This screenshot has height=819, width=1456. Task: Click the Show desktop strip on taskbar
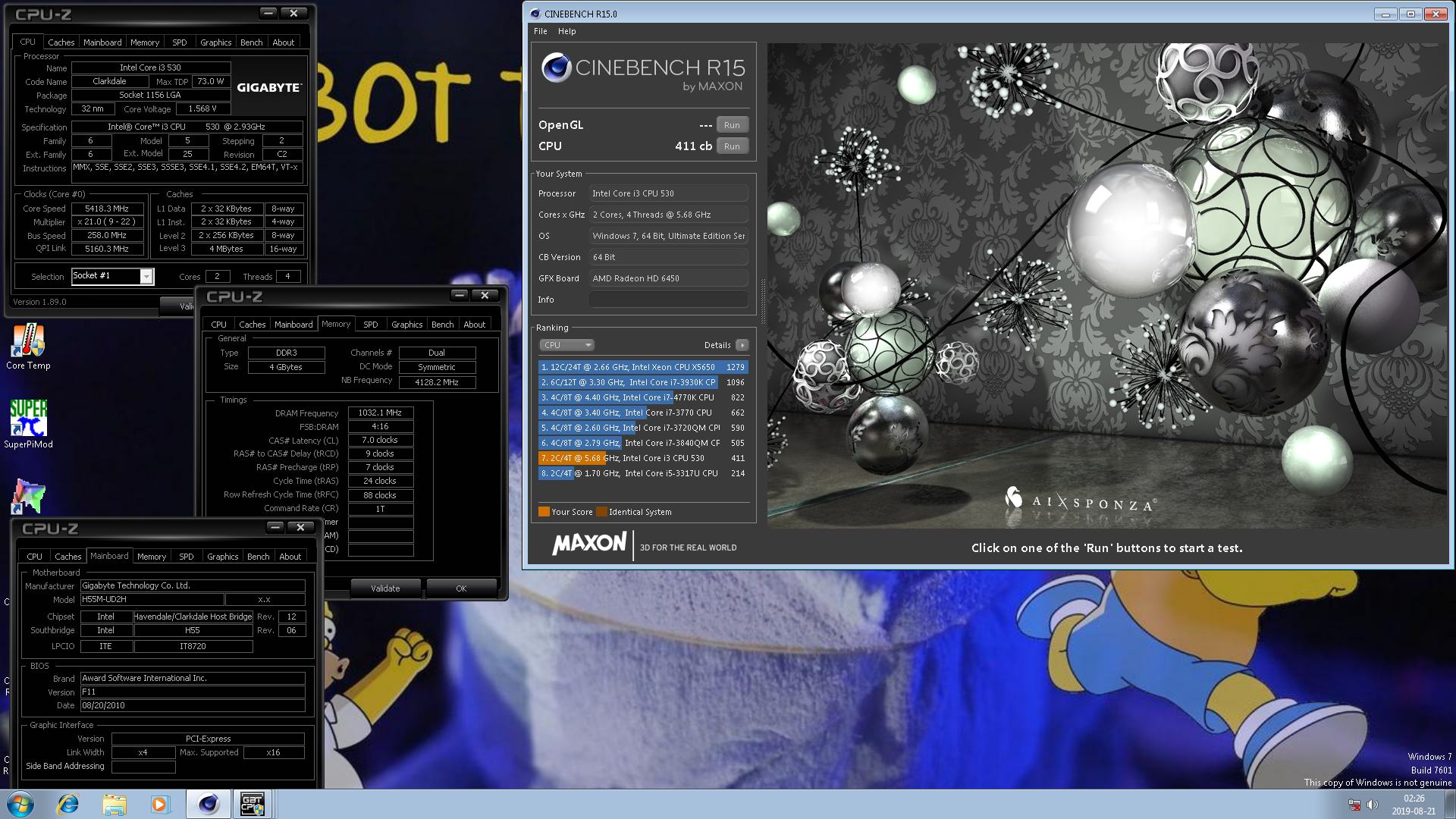(1450, 805)
